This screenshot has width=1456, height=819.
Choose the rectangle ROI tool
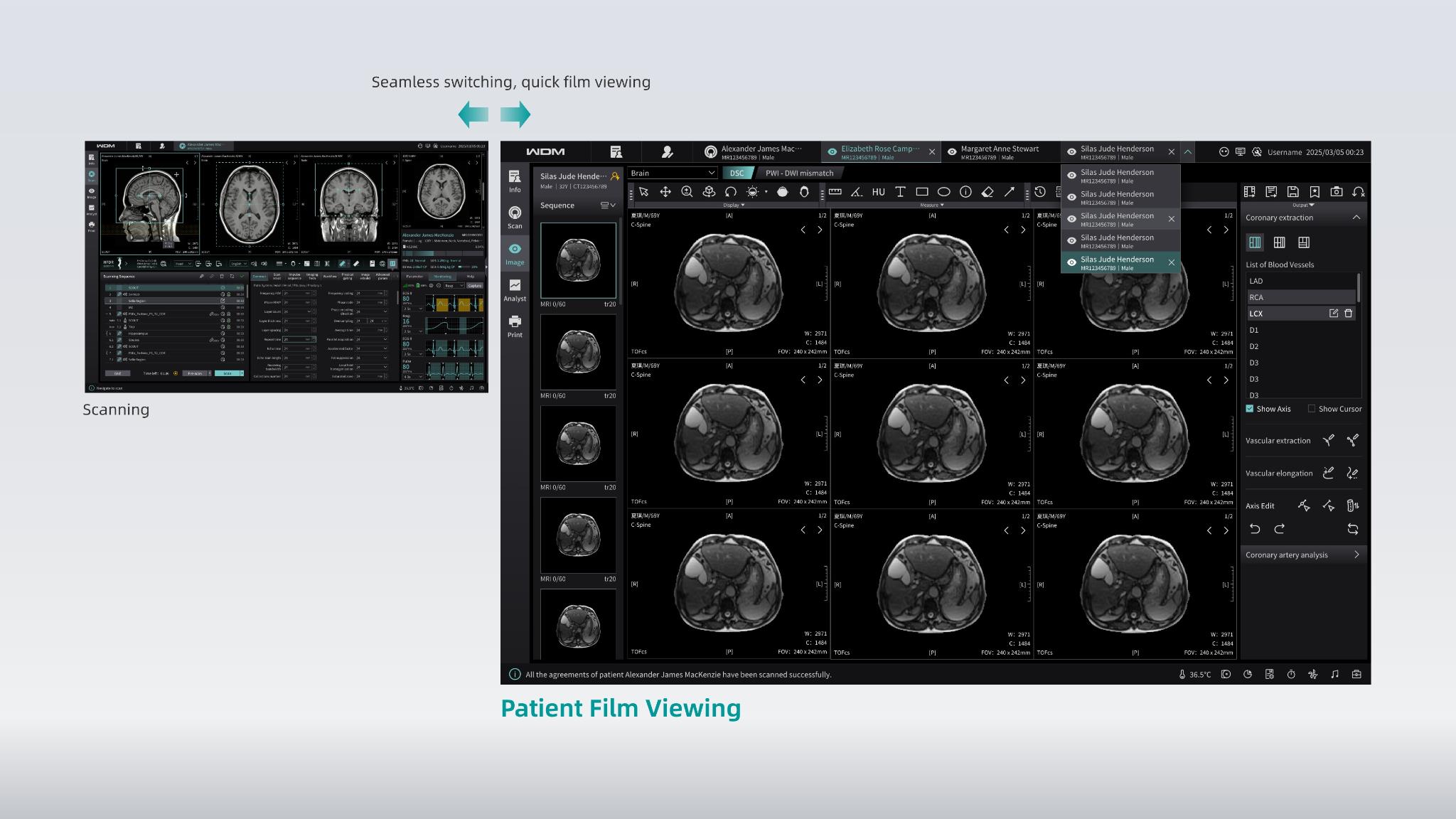[922, 192]
